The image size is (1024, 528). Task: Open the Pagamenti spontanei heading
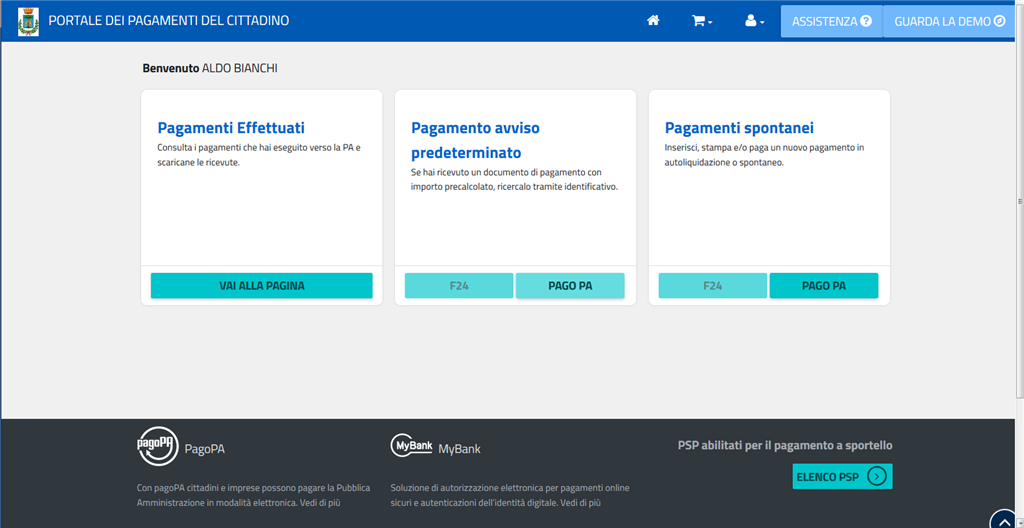(739, 128)
